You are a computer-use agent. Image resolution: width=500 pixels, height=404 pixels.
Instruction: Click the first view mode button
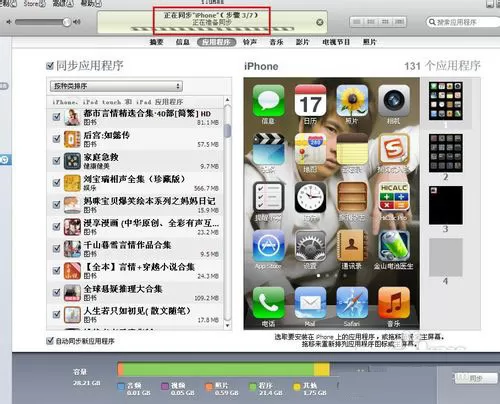[357, 22]
